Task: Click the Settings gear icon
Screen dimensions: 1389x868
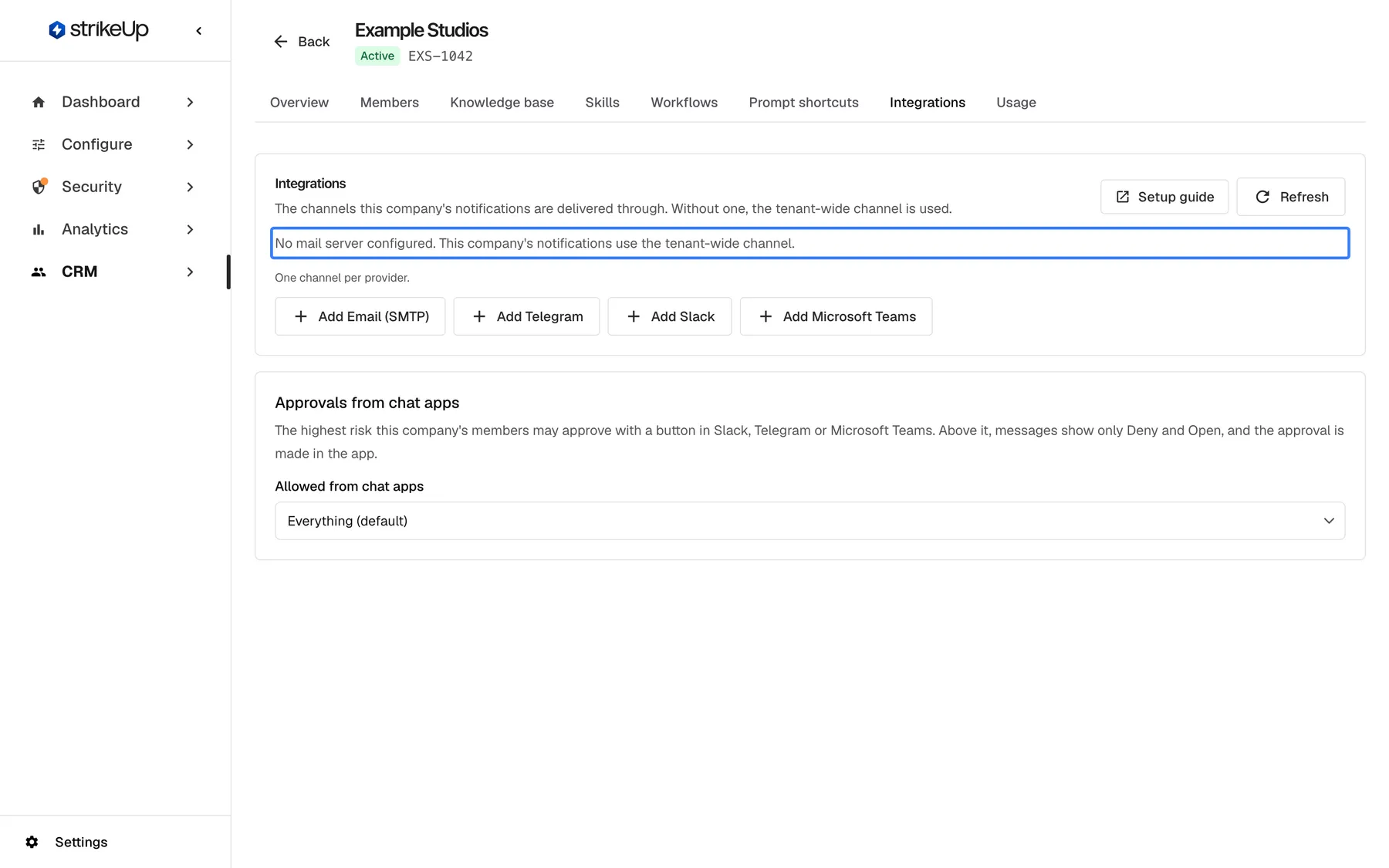Action: pyautogui.click(x=32, y=842)
